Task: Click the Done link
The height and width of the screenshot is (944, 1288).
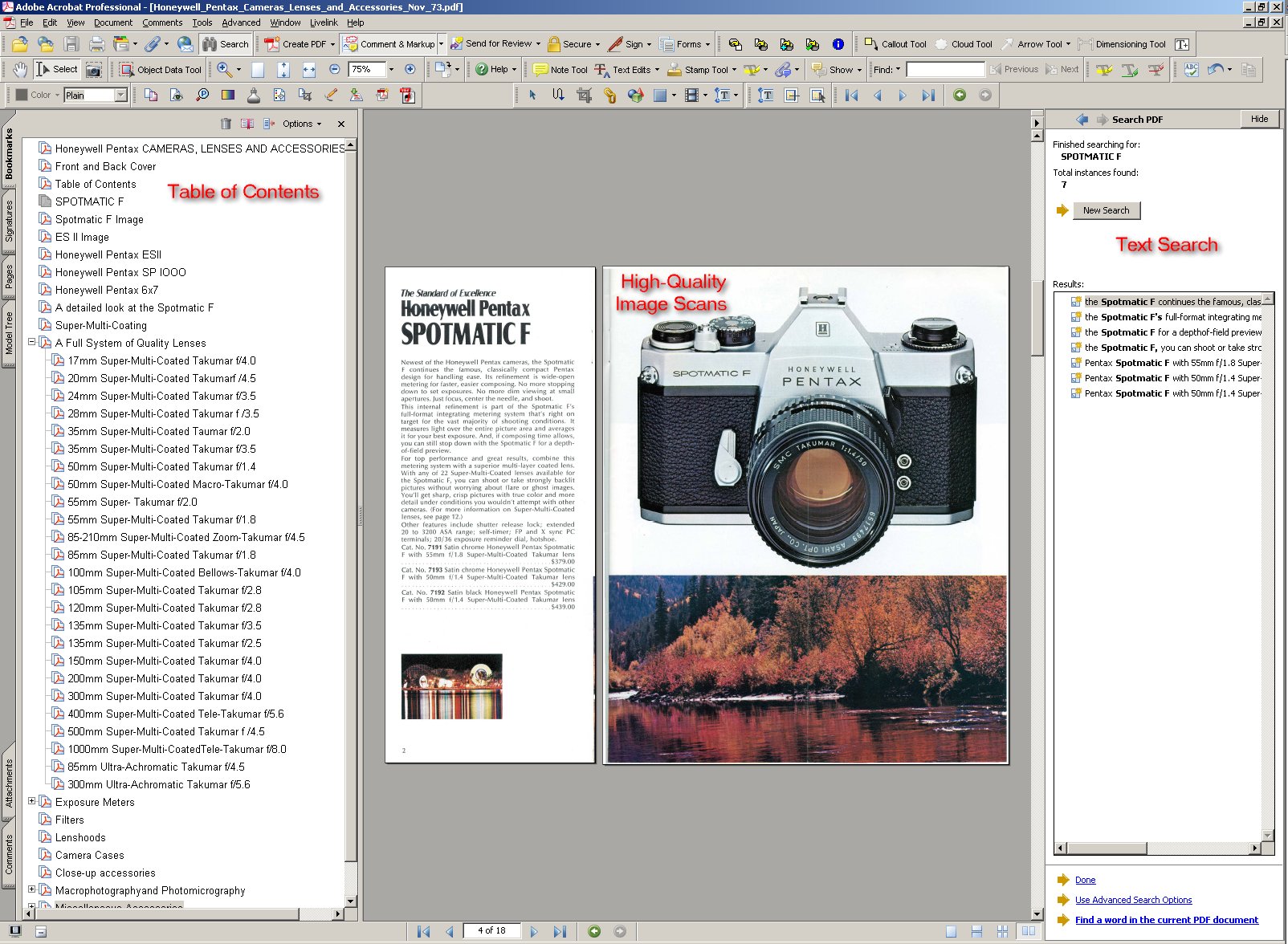Action: tap(1086, 880)
